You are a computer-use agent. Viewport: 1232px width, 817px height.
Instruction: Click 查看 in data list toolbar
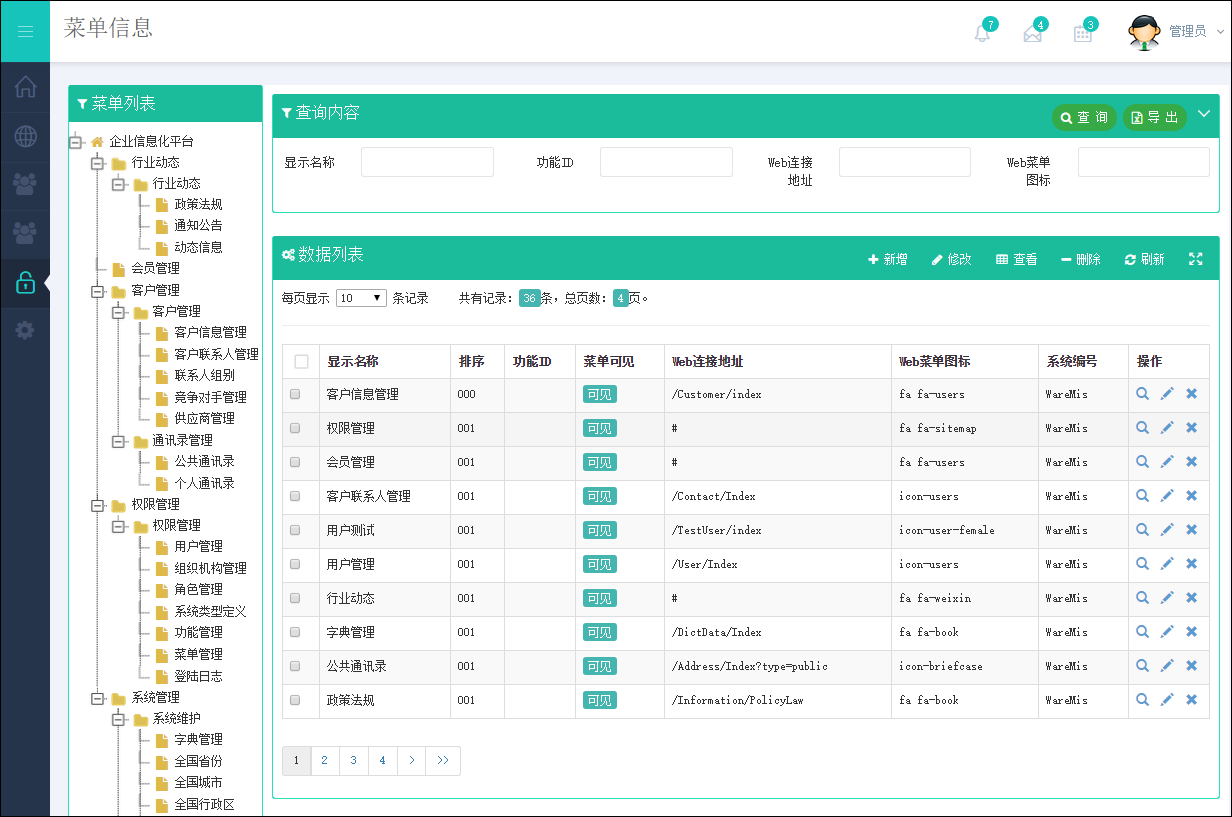pyautogui.click(x=1017, y=259)
